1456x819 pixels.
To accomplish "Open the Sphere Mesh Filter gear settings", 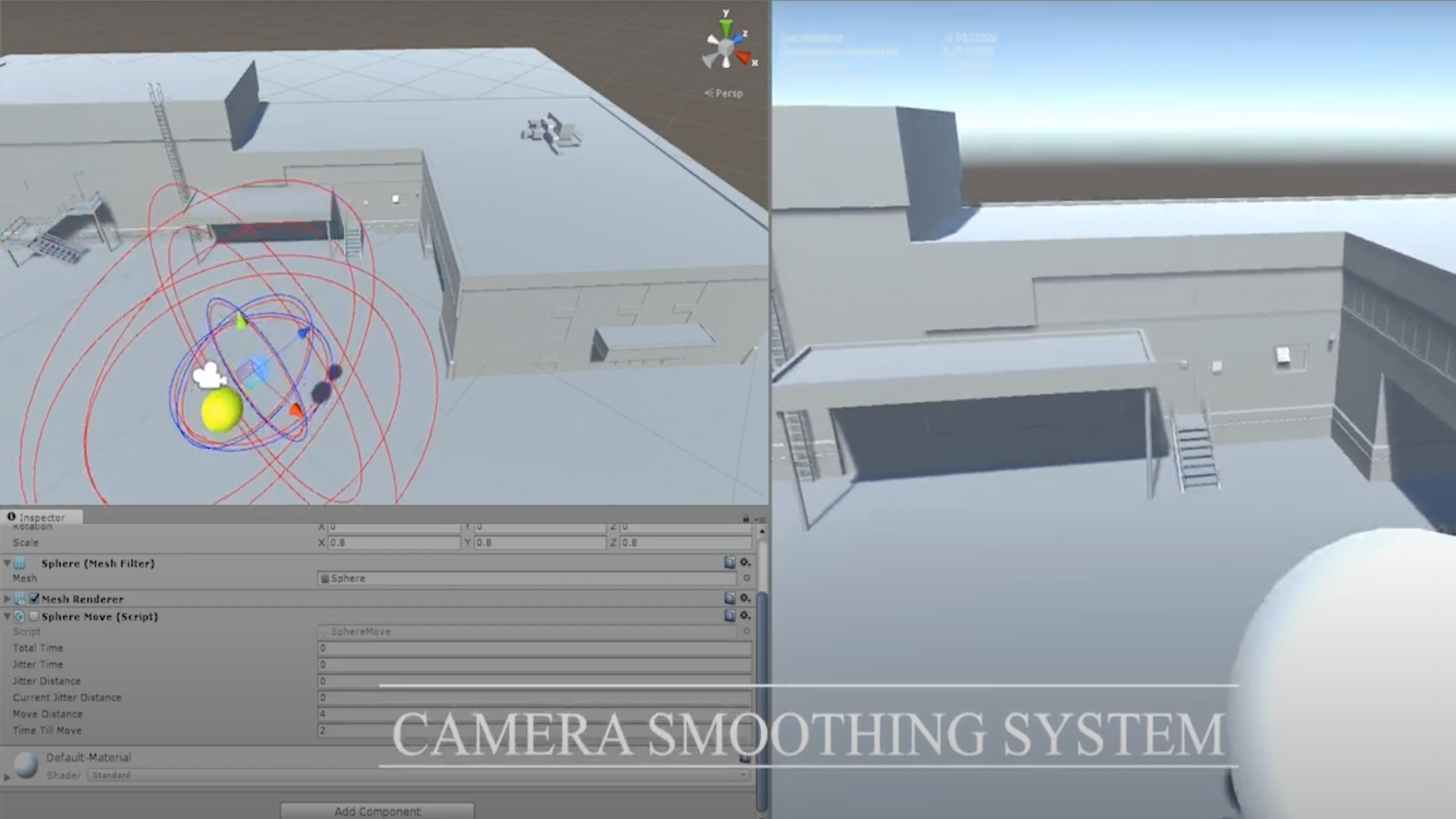I will coord(745,563).
